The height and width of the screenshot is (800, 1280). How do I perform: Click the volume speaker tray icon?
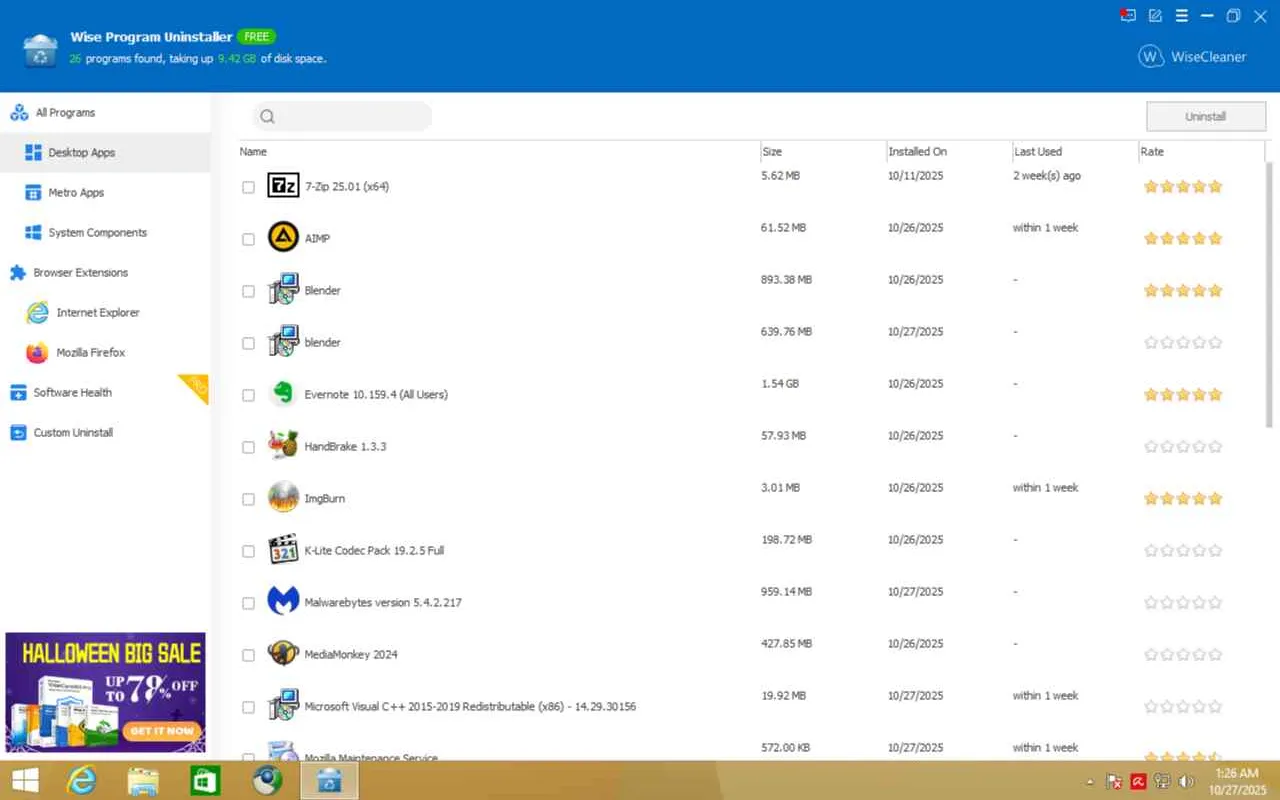1186,781
